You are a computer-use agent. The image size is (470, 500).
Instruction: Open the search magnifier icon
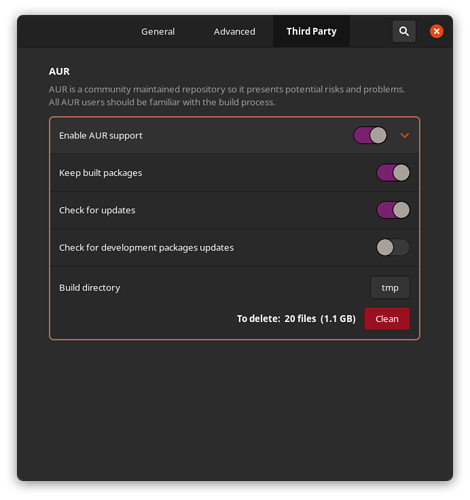pyautogui.click(x=404, y=31)
